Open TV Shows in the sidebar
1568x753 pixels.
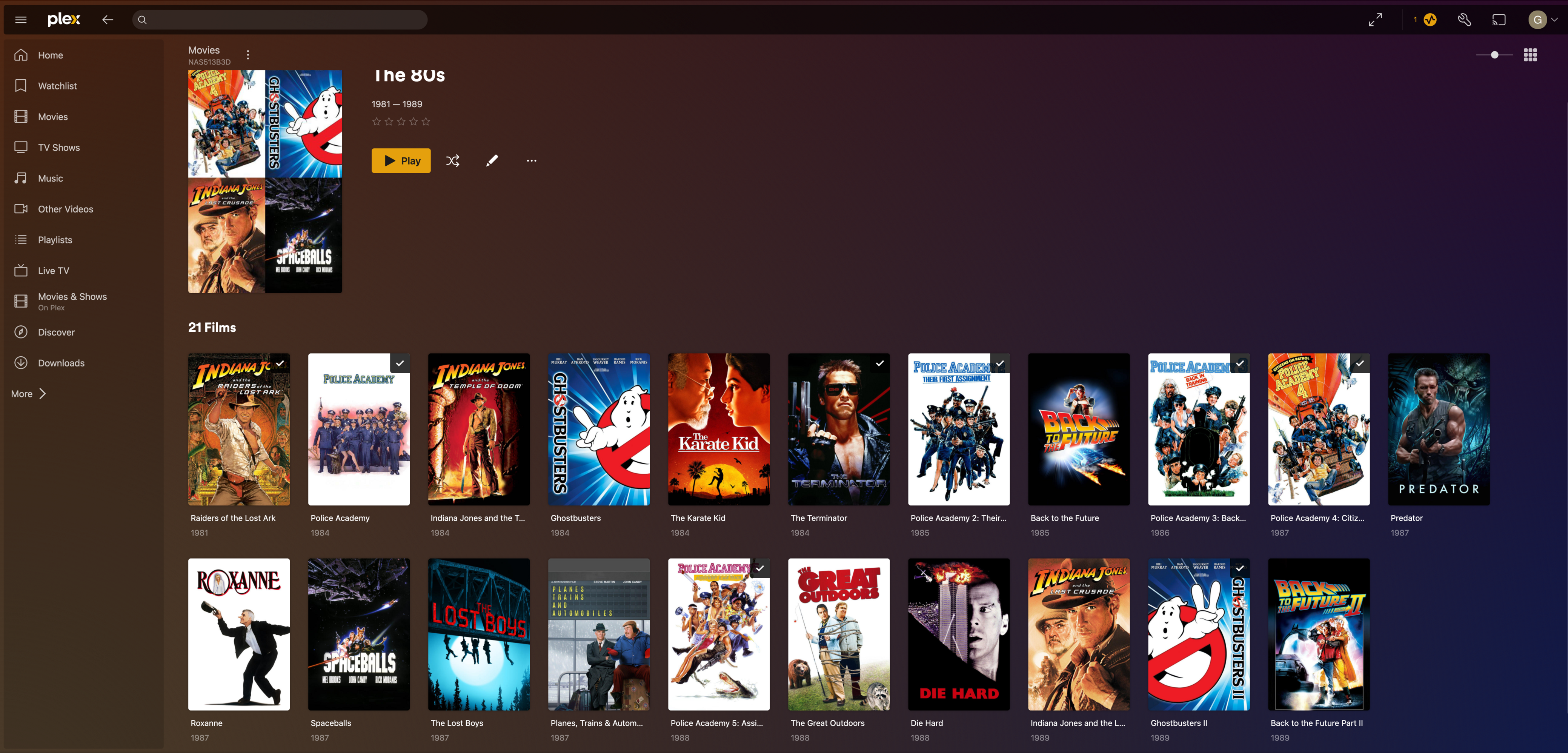[58, 147]
